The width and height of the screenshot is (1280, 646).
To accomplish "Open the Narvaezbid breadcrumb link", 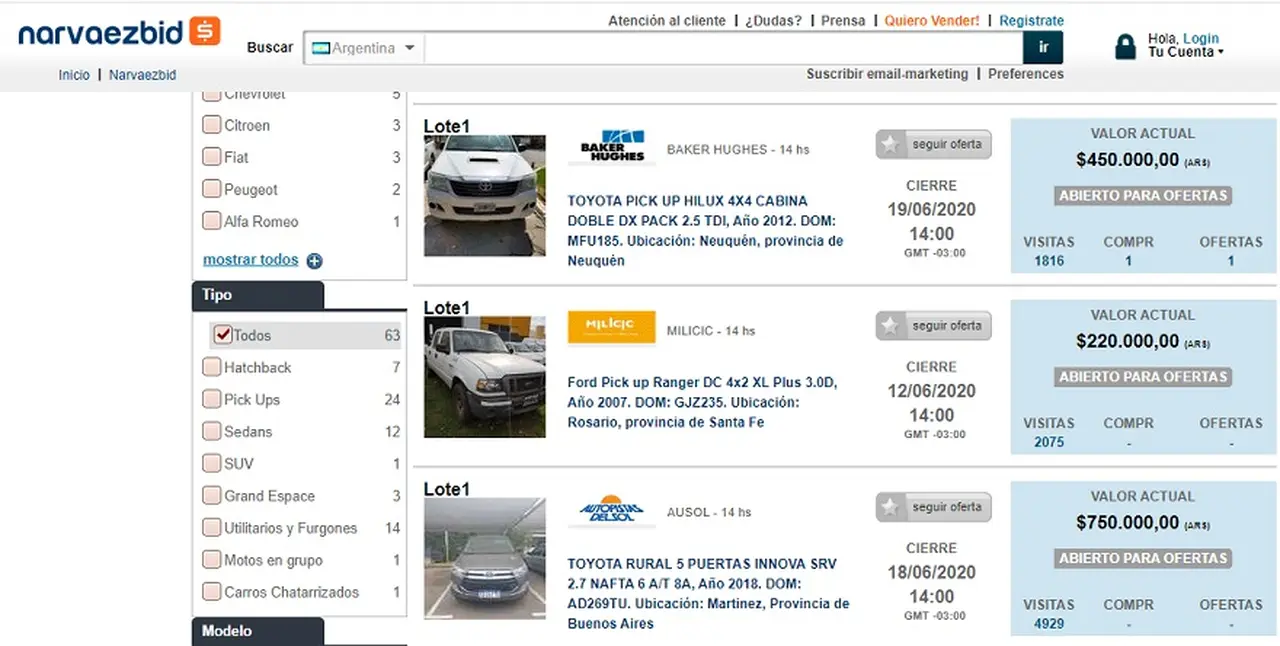I will tap(142, 75).
